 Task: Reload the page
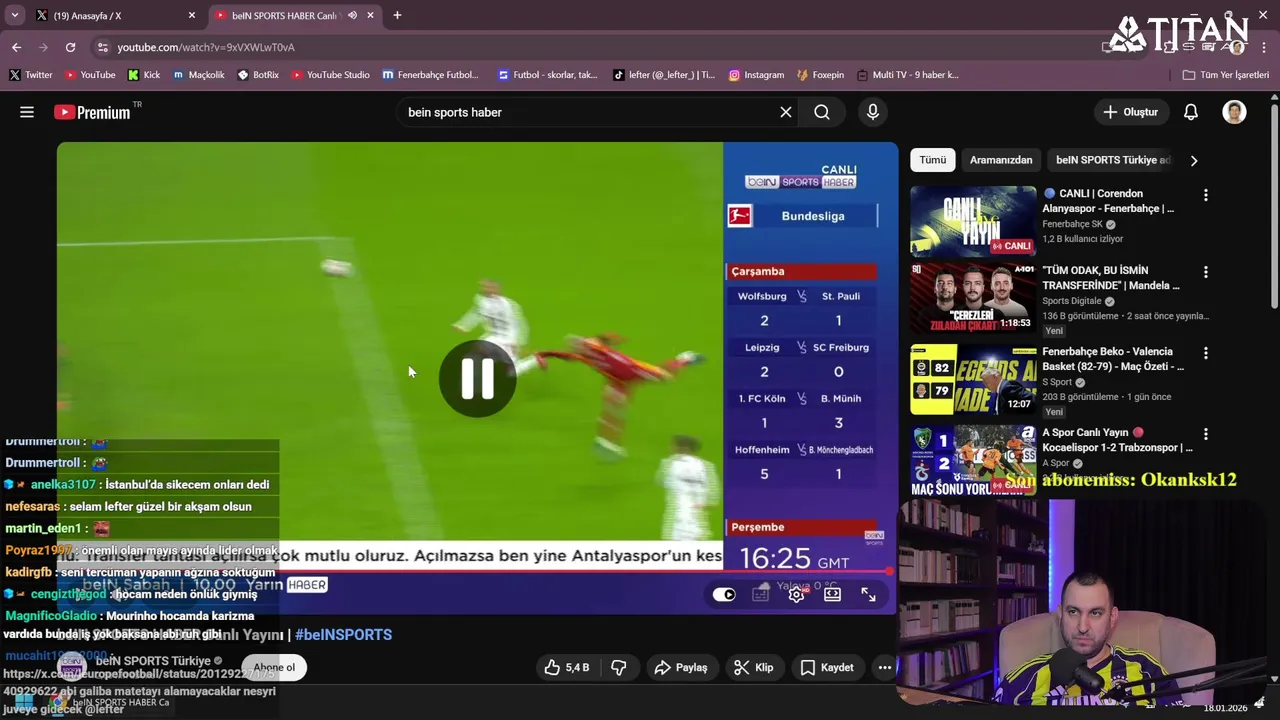coord(70,47)
